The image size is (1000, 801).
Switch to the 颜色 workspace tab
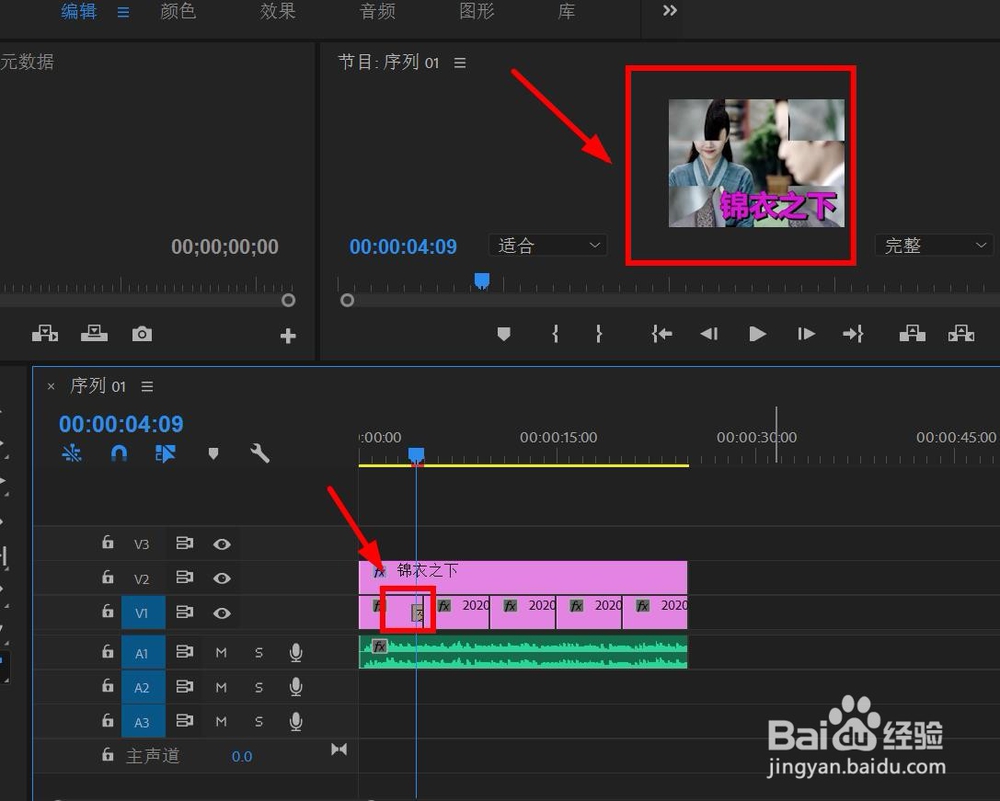click(x=178, y=11)
